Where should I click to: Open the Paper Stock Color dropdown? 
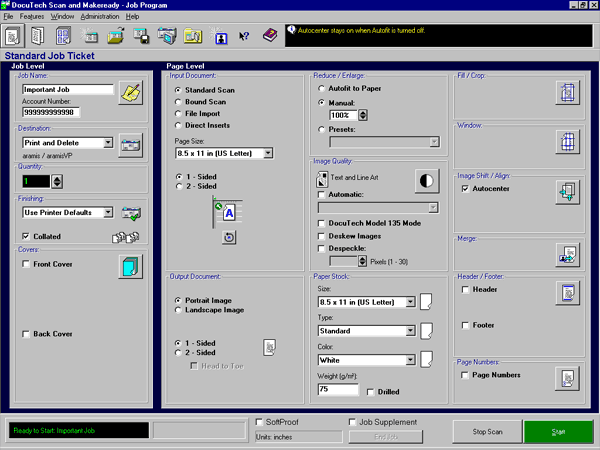(x=410, y=360)
